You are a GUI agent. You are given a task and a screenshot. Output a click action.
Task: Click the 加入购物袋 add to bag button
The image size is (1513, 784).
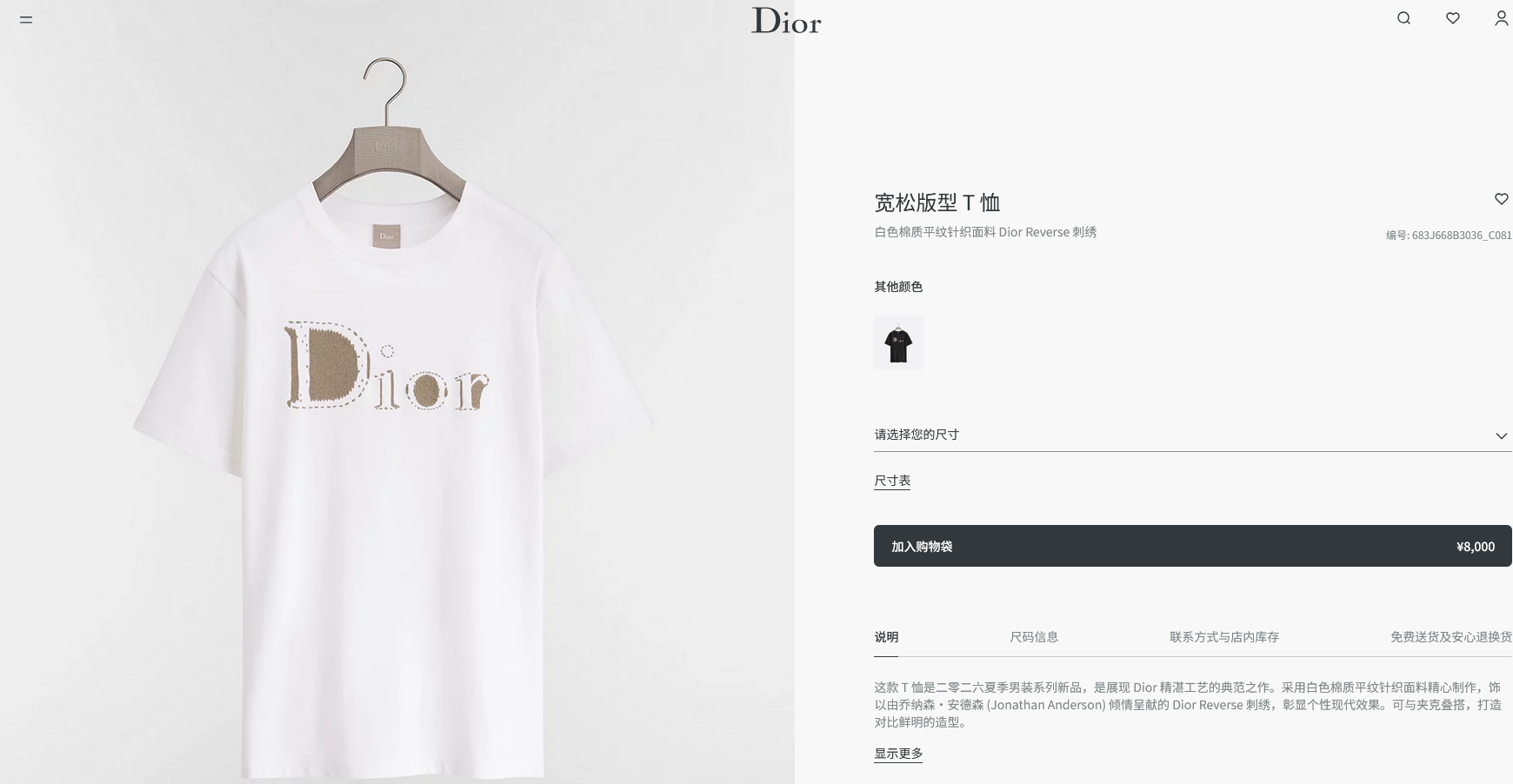tap(1192, 546)
